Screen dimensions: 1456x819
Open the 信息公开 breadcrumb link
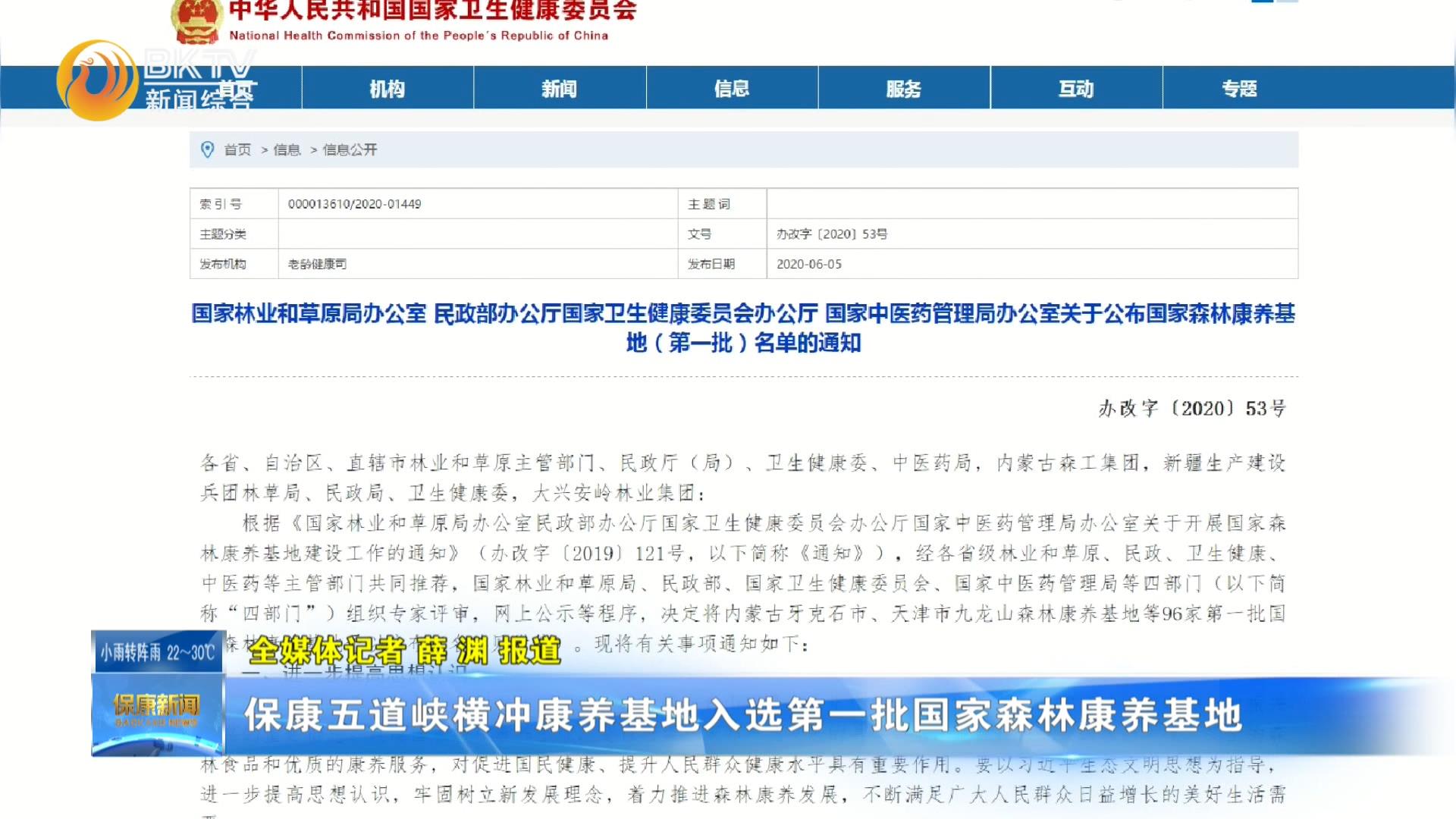(350, 150)
